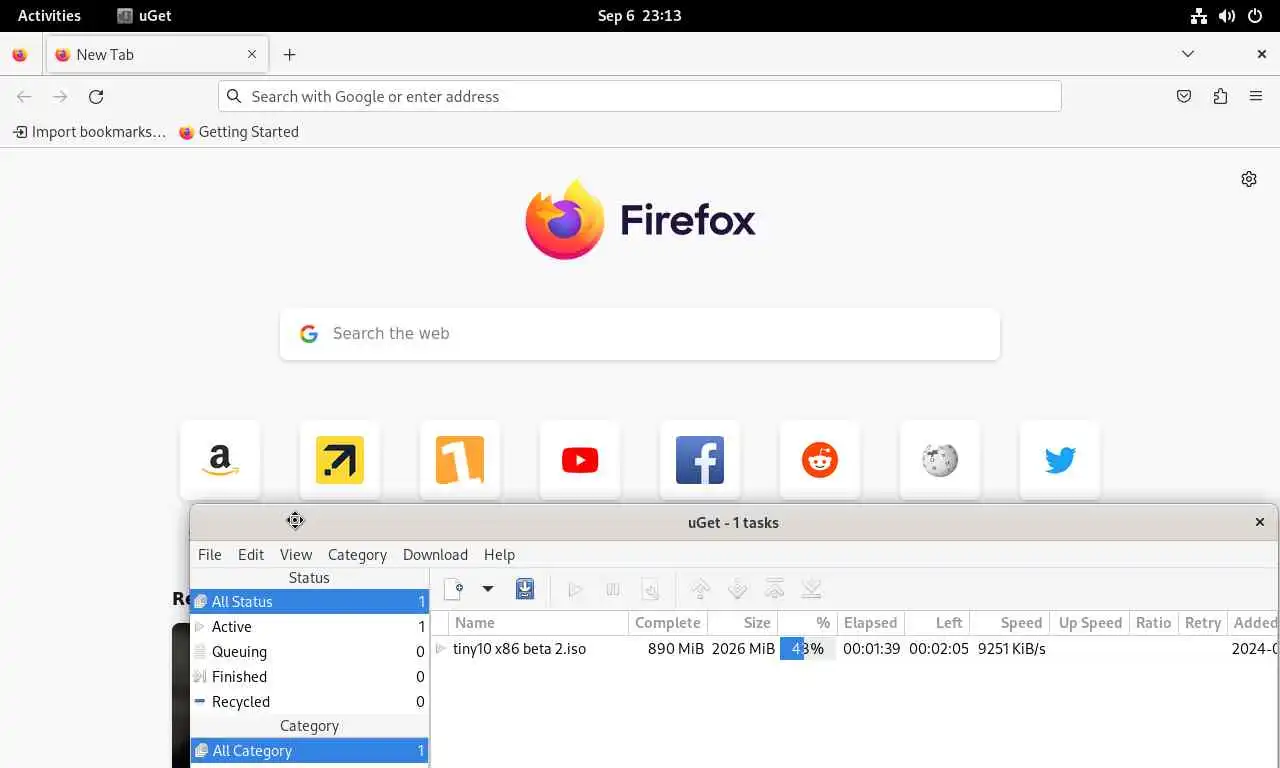
Task: Click the Firefox address bar
Action: 640,96
